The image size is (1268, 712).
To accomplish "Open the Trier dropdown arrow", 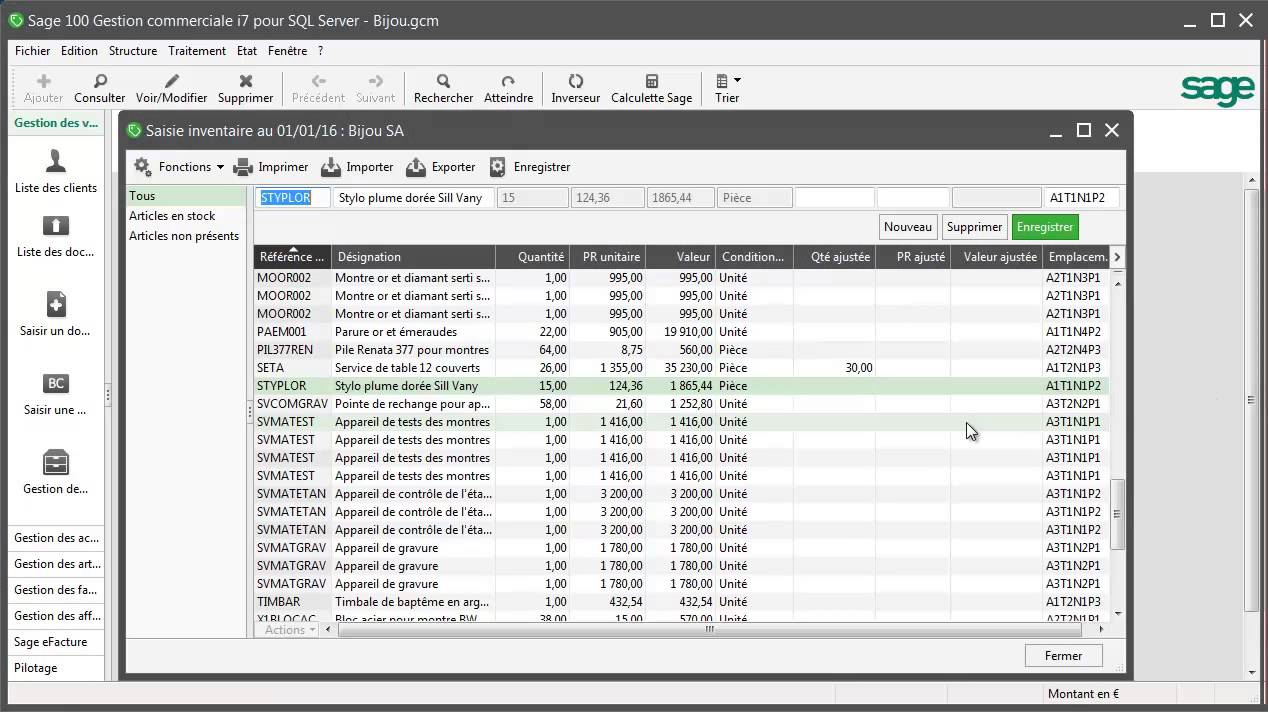I will [x=737, y=81].
